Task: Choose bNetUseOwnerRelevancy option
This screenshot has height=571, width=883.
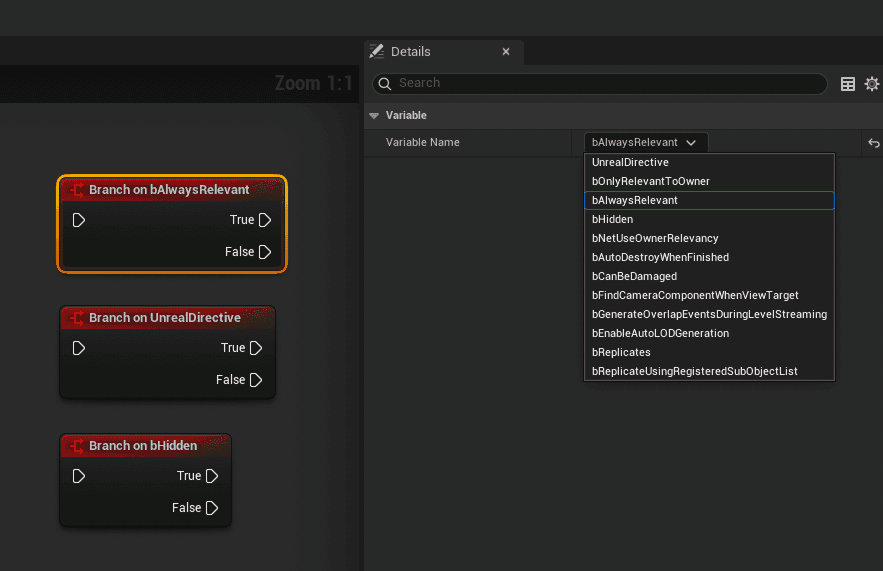Action: pos(709,238)
